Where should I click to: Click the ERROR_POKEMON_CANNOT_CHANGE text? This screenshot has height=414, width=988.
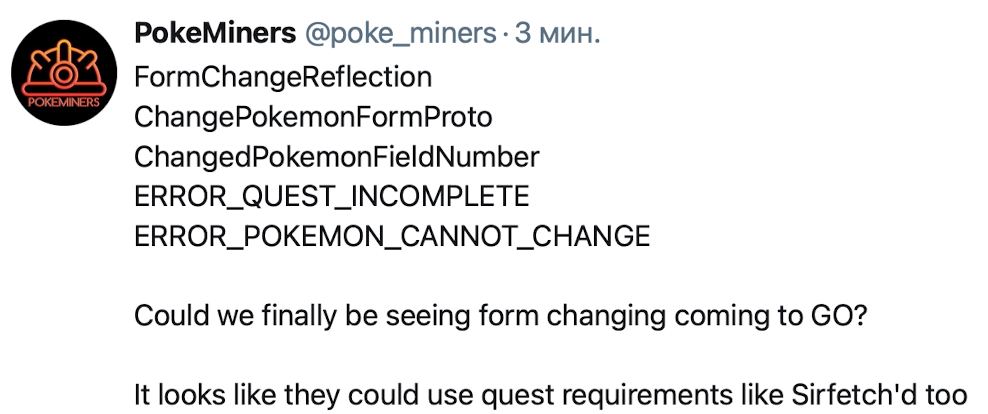(x=391, y=237)
